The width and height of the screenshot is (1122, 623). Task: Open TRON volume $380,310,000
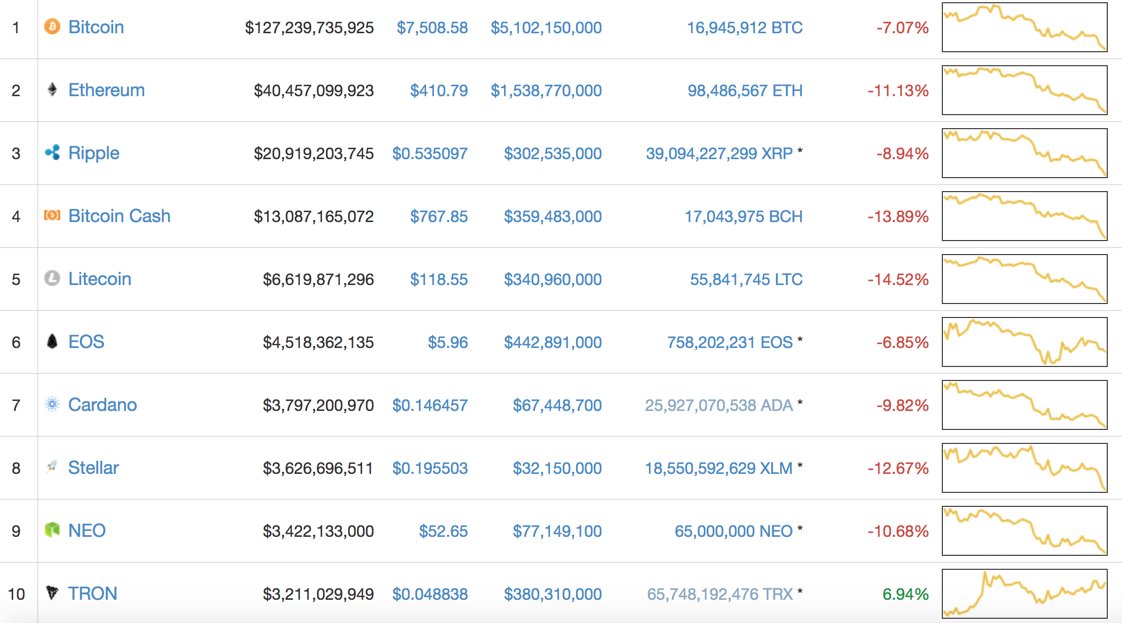(x=552, y=594)
